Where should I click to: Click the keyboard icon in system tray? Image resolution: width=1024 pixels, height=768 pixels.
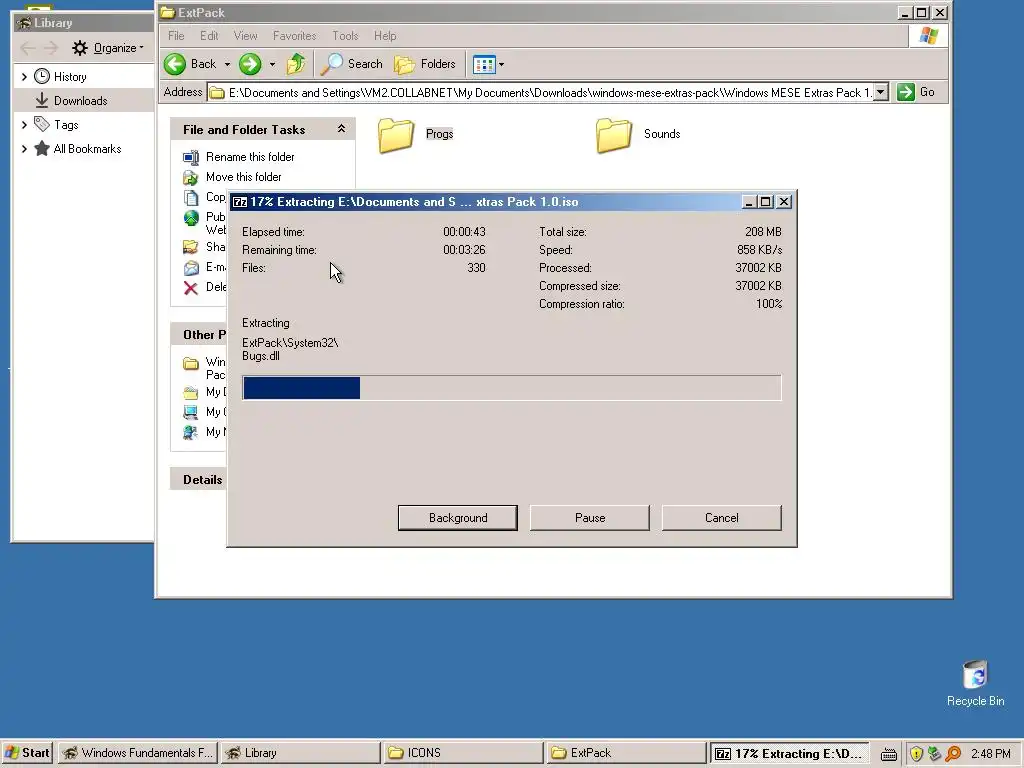[x=889, y=754]
